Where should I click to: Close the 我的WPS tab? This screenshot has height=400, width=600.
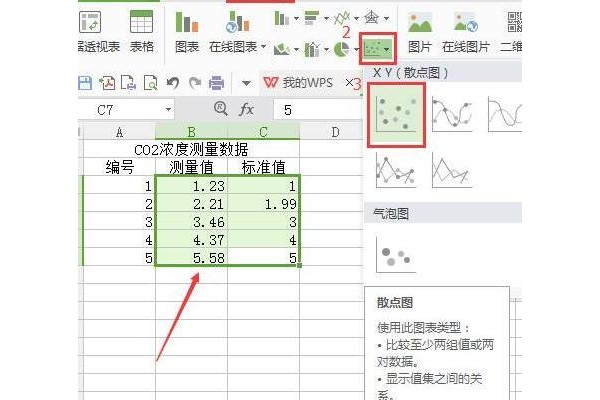pyautogui.click(x=349, y=83)
